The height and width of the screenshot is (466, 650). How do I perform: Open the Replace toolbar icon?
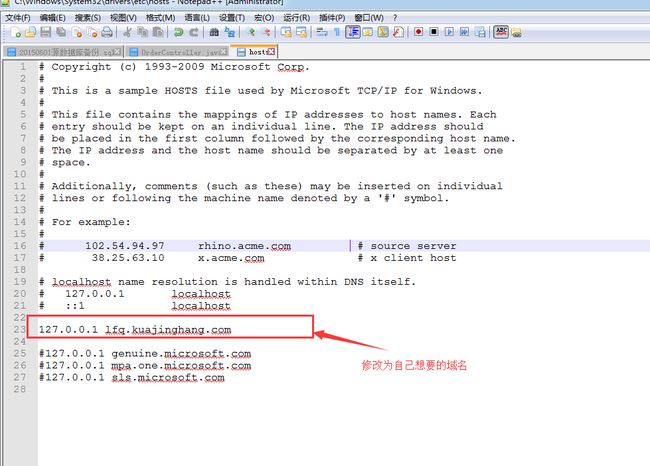tap(230, 32)
